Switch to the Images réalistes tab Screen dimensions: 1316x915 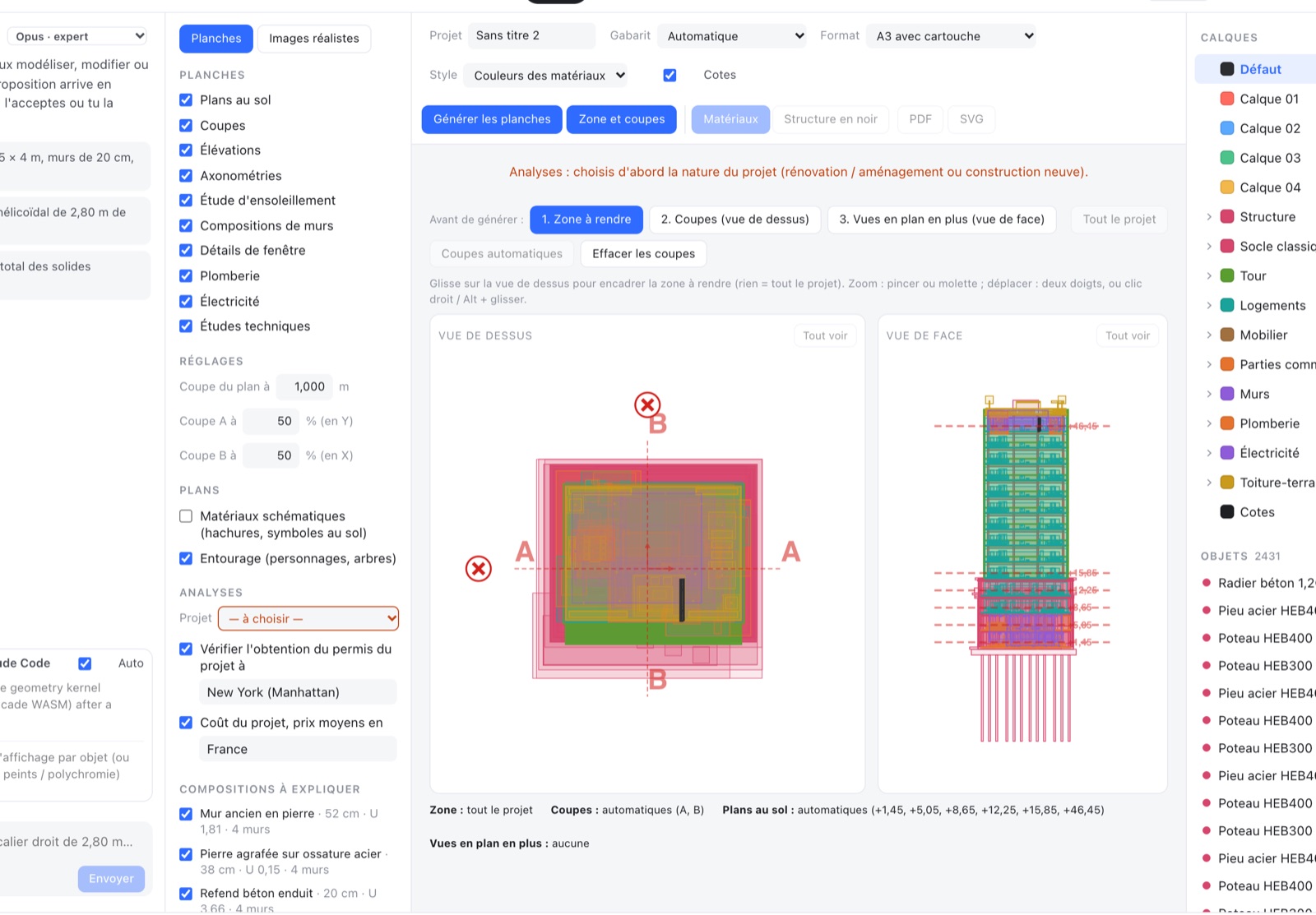pyautogui.click(x=314, y=39)
